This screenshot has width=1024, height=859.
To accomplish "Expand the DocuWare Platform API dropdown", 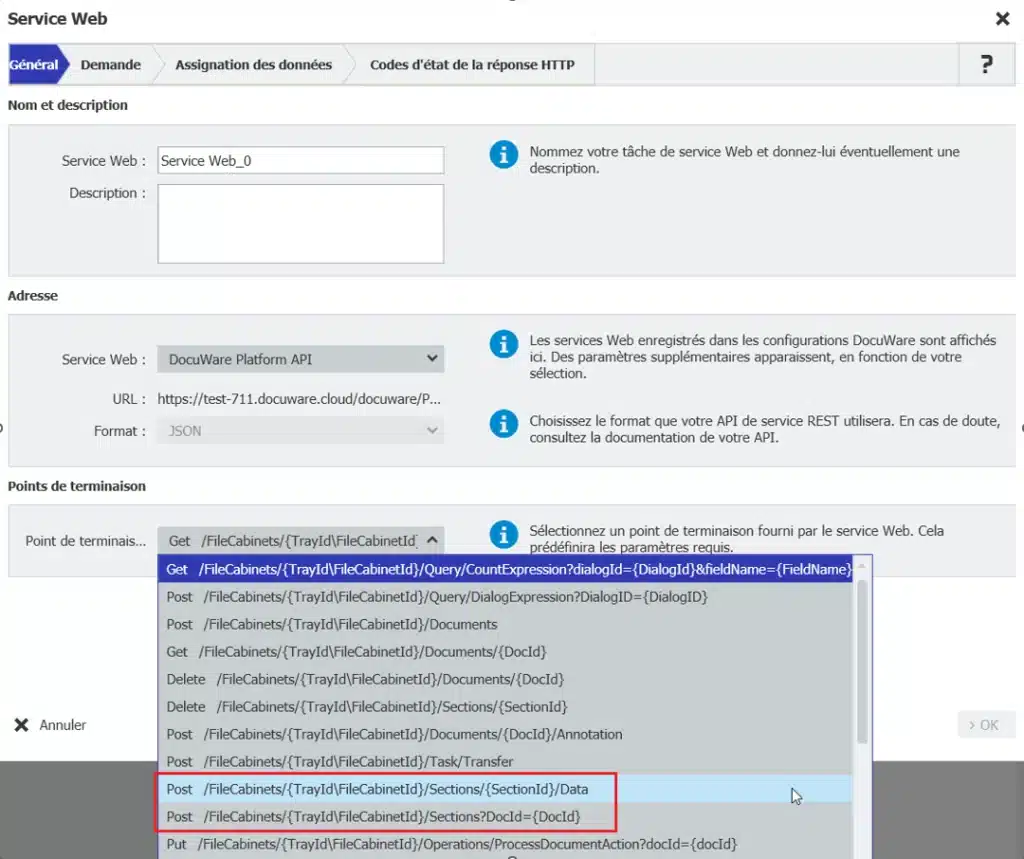I will (x=300, y=359).
